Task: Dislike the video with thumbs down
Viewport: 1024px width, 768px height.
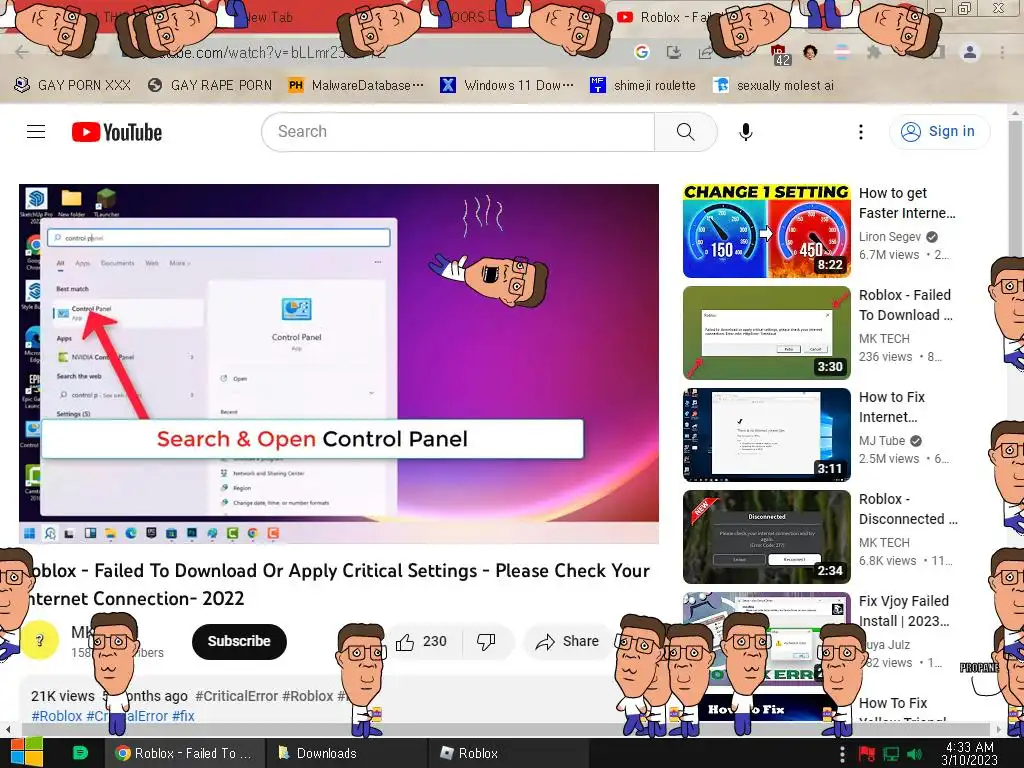Action: (486, 641)
